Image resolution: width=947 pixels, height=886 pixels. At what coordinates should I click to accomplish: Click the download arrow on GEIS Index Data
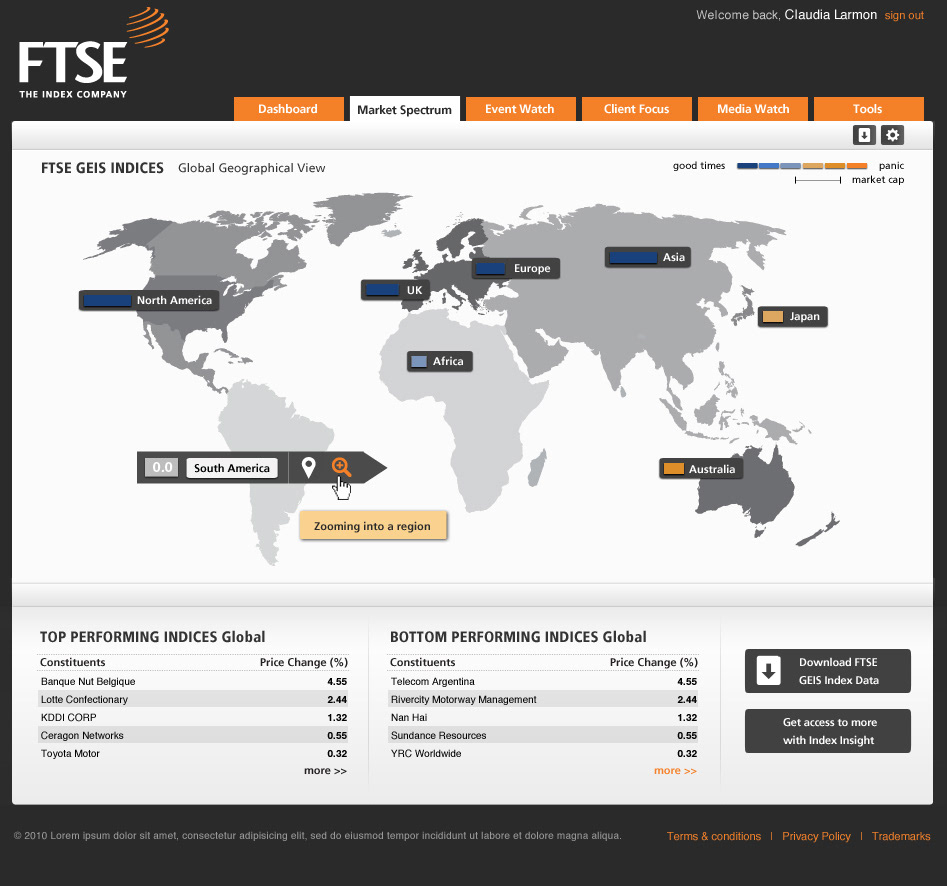coord(768,670)
